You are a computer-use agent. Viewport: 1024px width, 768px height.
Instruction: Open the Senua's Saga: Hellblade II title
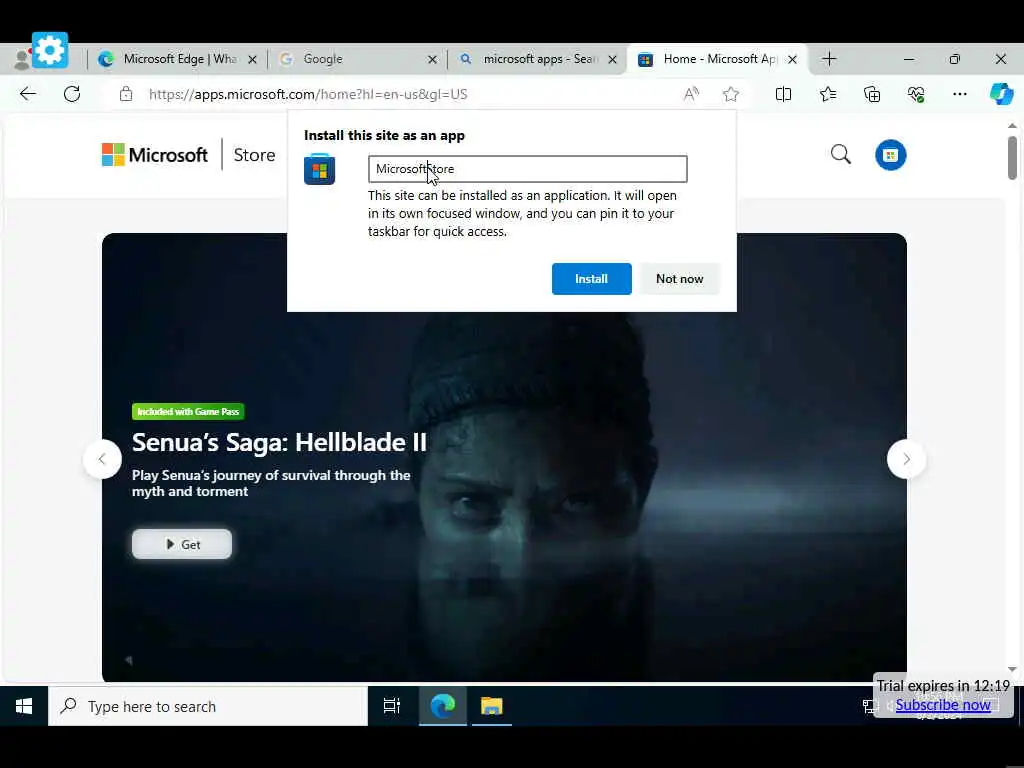(x=279, y=442)
